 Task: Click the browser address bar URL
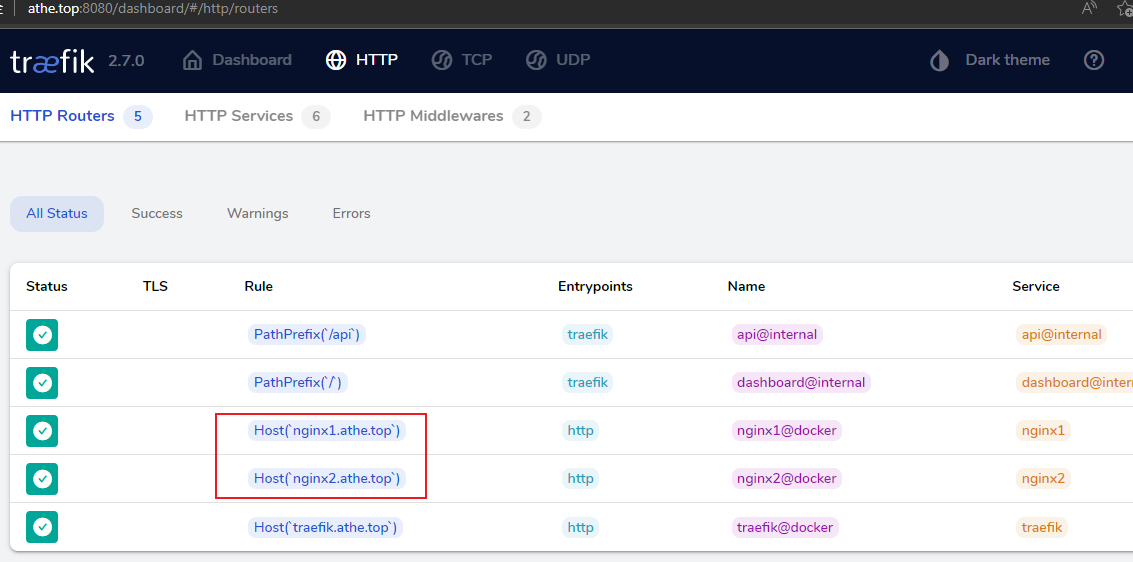pyautogui.click(x=152, y=9)
